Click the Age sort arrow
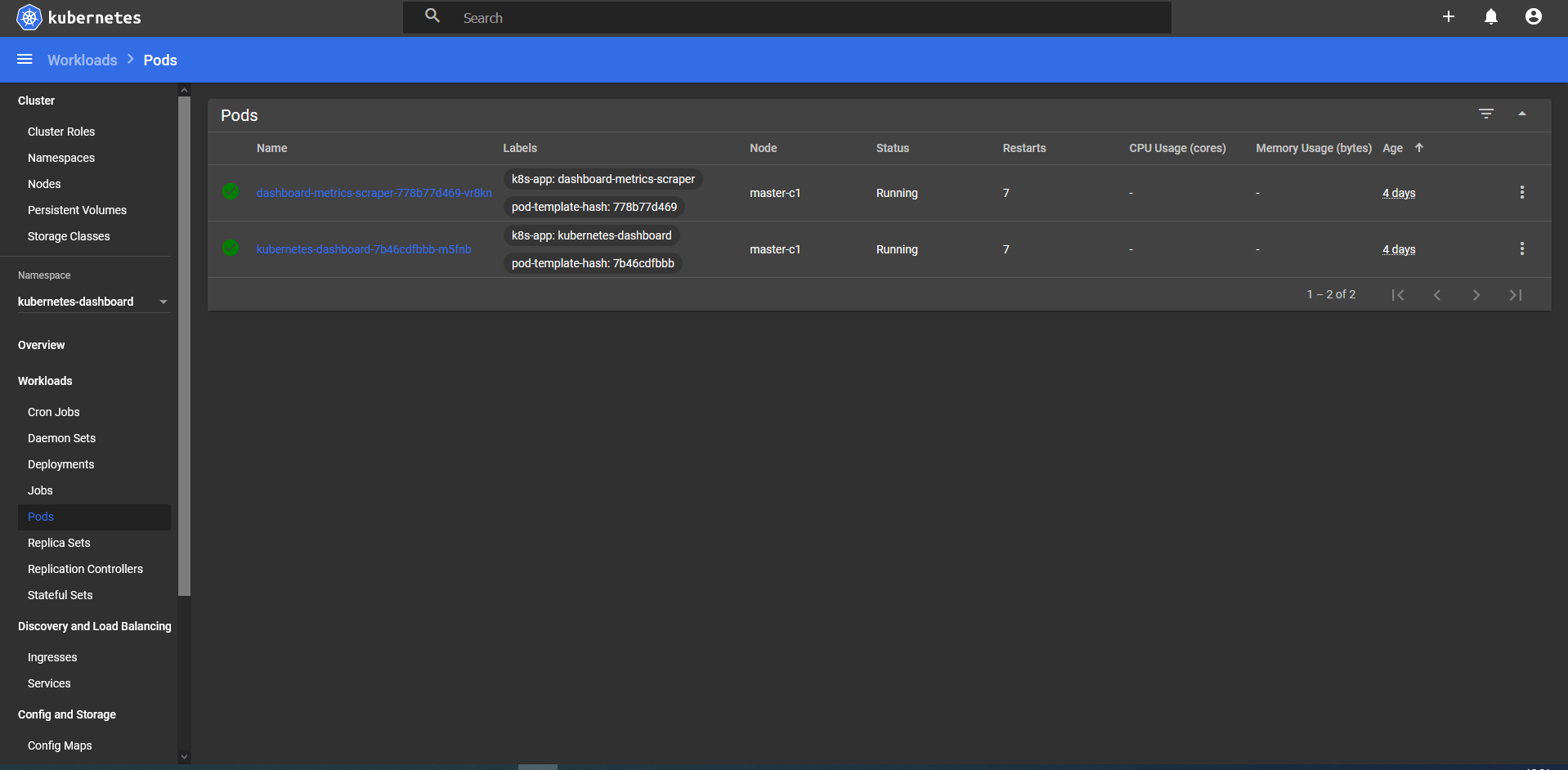Image resolution: width=1568 pixels, height=770 pixels. 1418,148
